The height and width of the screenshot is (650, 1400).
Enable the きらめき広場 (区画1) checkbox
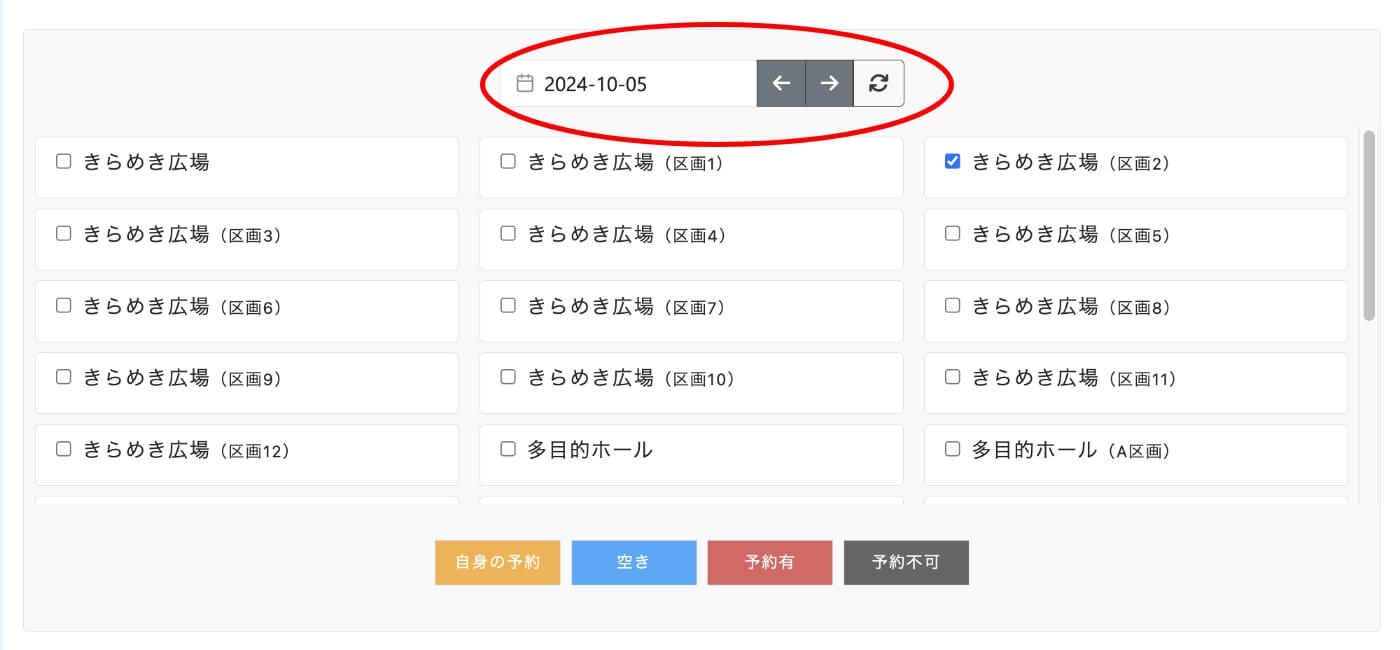(508, 162)
